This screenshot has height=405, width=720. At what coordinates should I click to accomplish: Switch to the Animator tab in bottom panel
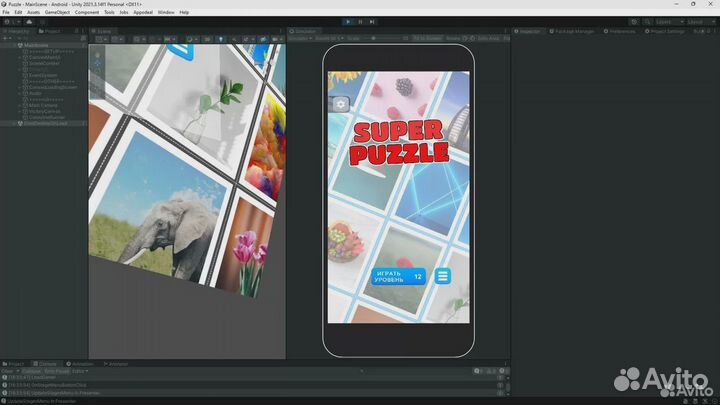[116, 364]
